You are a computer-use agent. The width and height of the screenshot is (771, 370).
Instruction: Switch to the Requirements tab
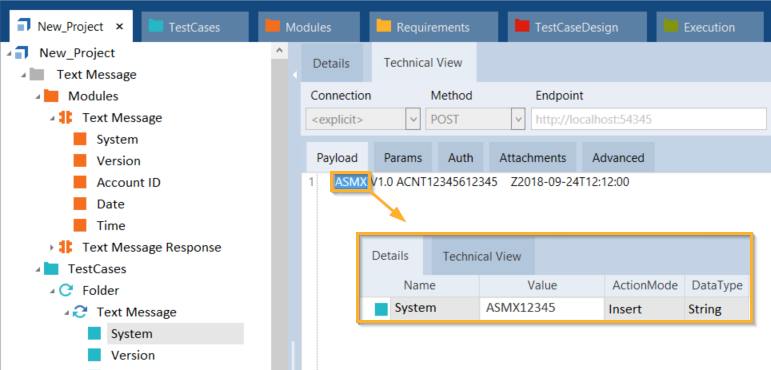(433, 27)
